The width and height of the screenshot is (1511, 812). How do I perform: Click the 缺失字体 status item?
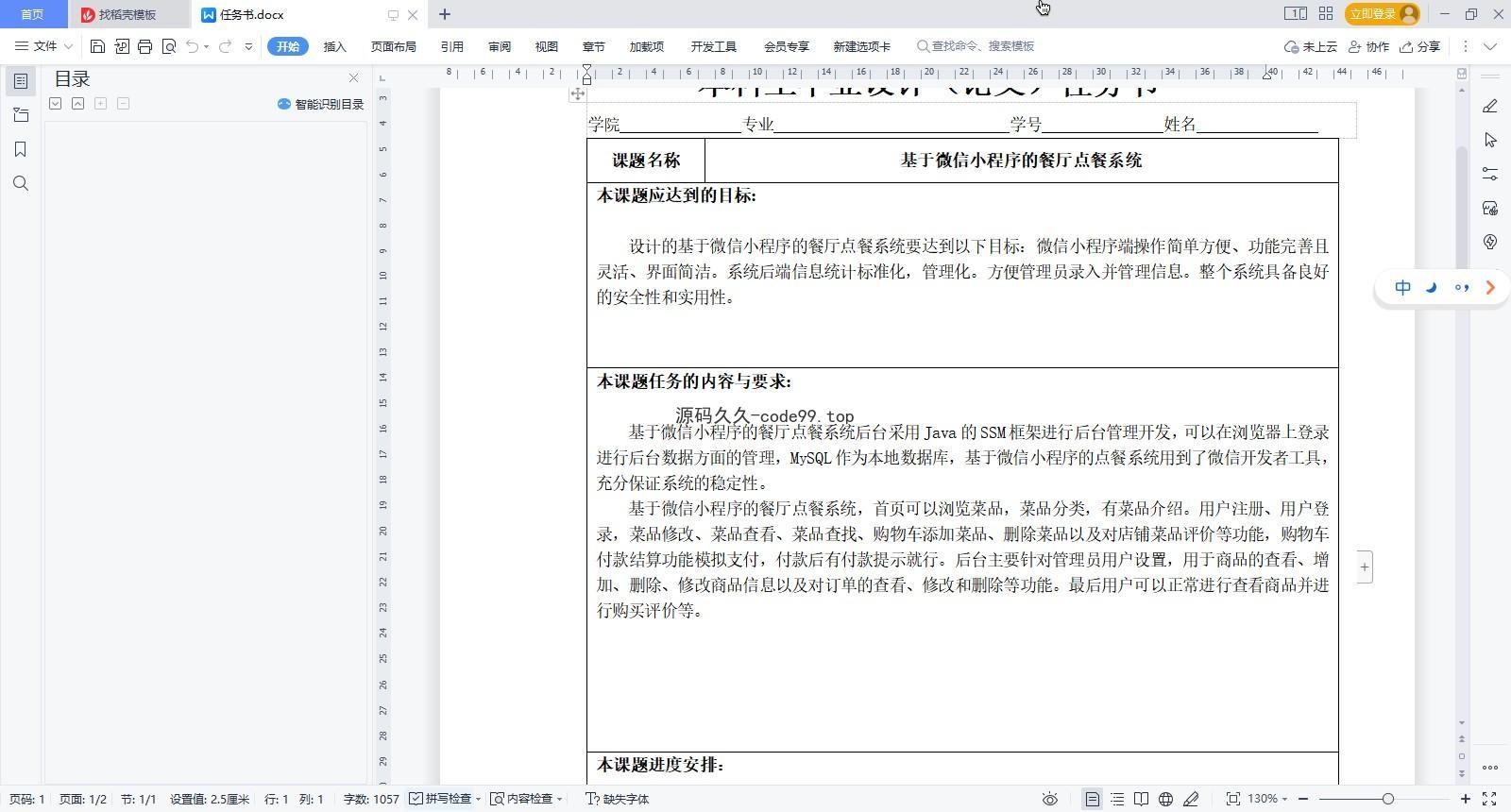tap(618, 799)
